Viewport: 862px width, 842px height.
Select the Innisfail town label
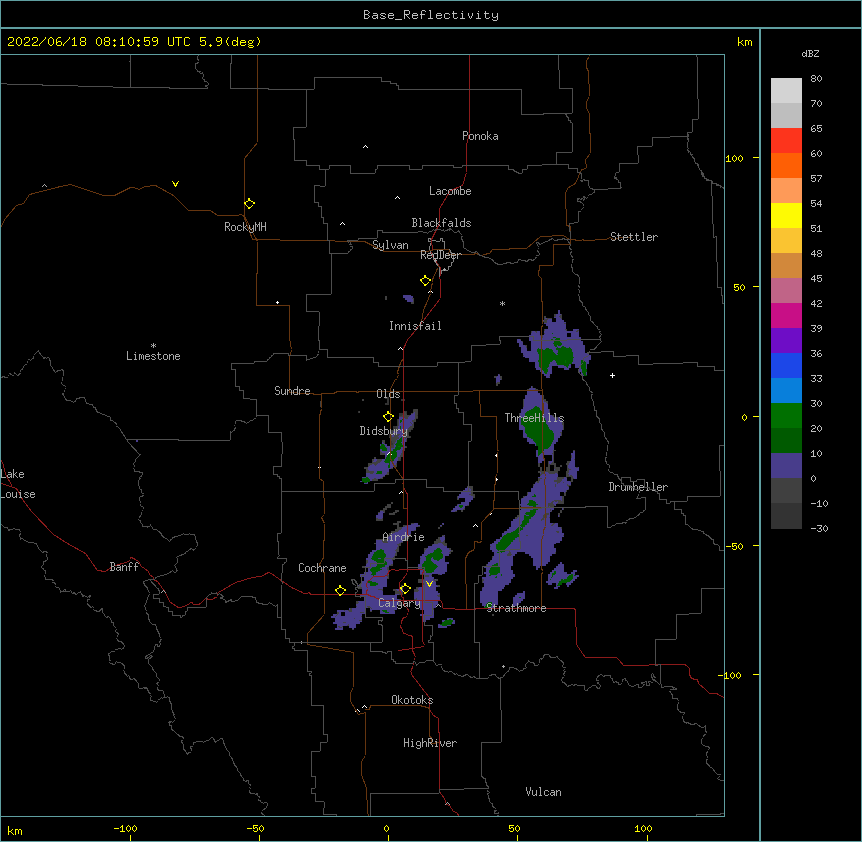415,326
